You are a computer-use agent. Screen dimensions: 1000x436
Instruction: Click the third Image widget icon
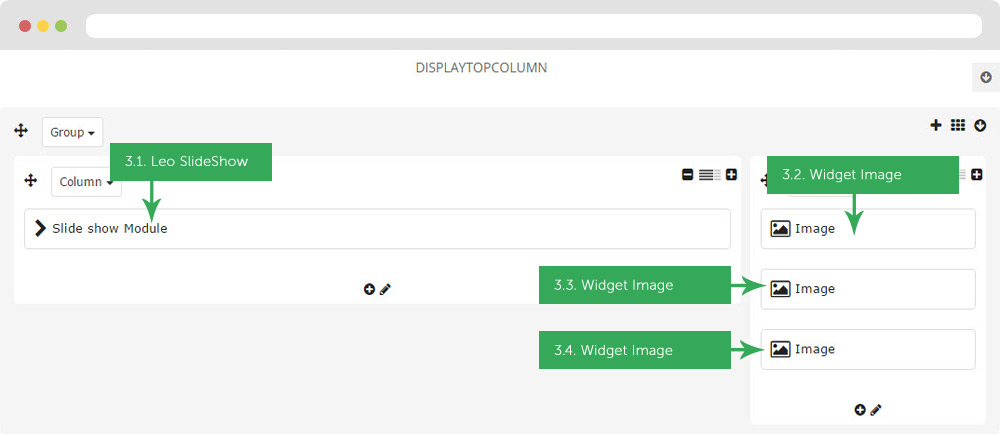[x=780, y=349]
